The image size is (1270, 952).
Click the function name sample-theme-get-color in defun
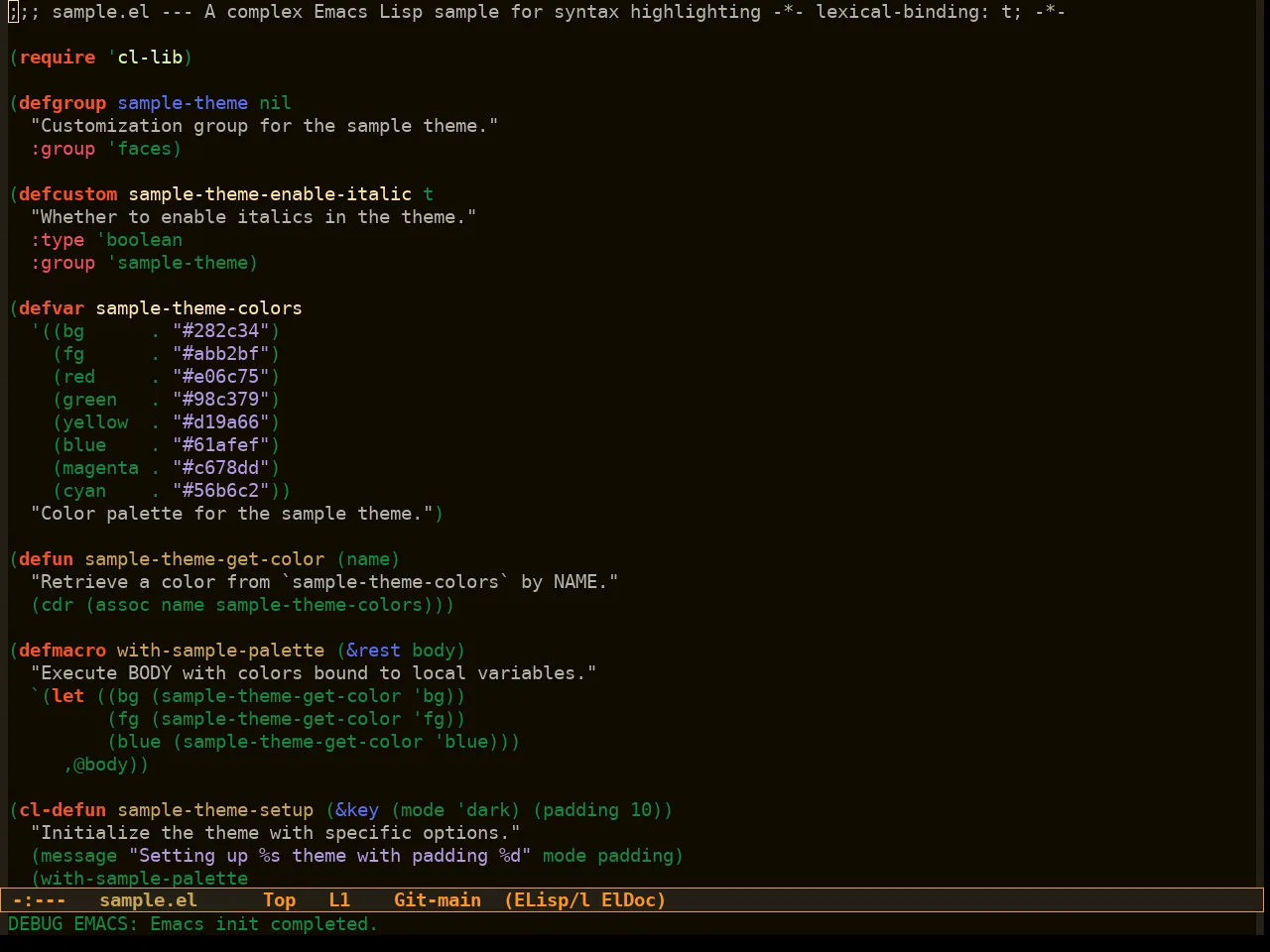(204, 559)
